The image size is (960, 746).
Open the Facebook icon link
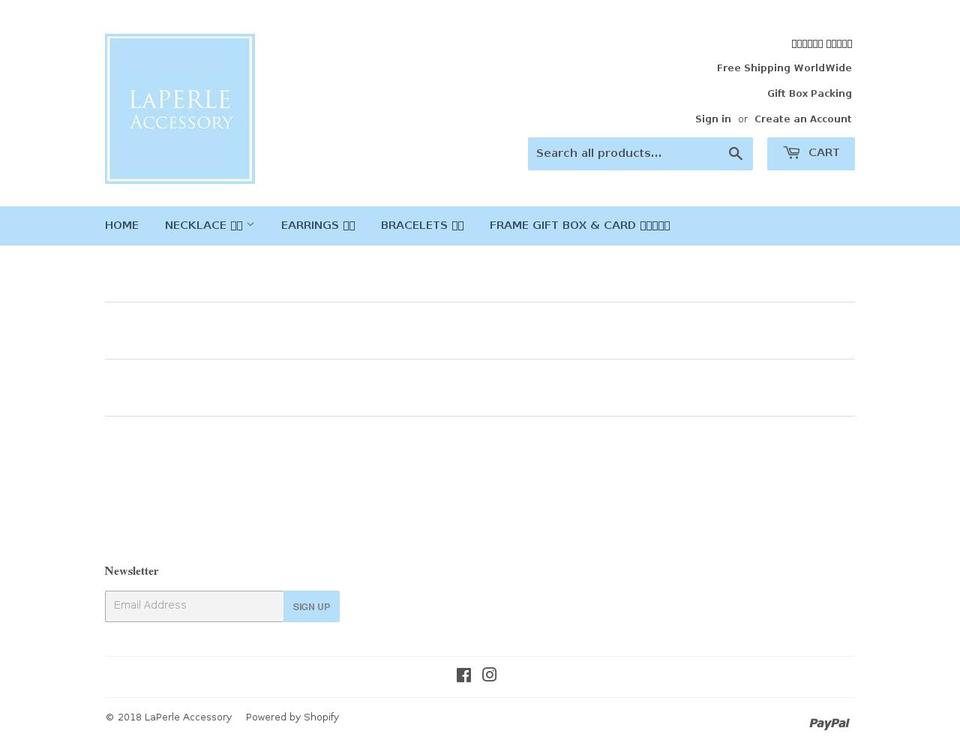click(x=463, y=675)
